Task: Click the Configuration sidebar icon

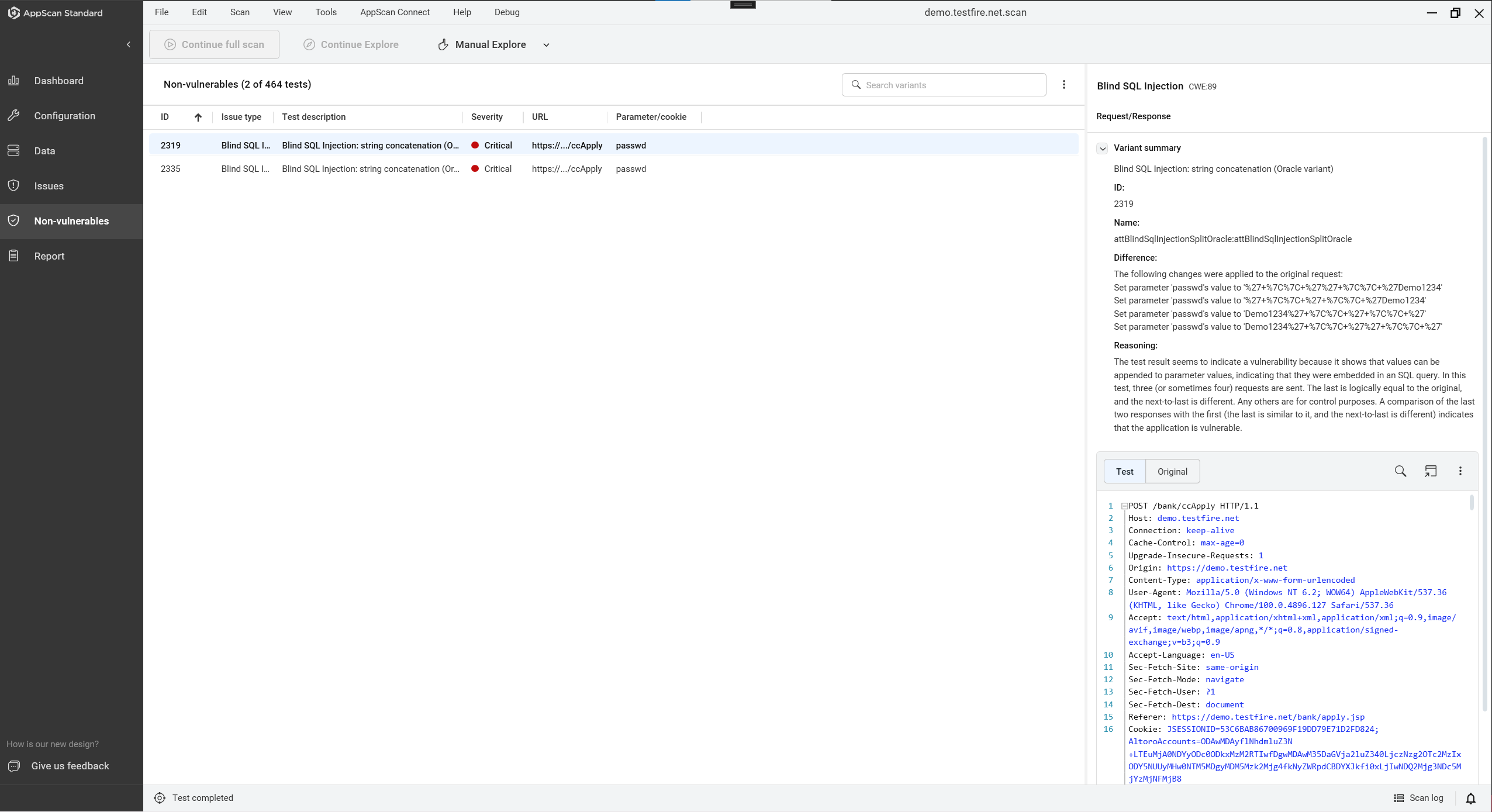Action: click(14, 115)
